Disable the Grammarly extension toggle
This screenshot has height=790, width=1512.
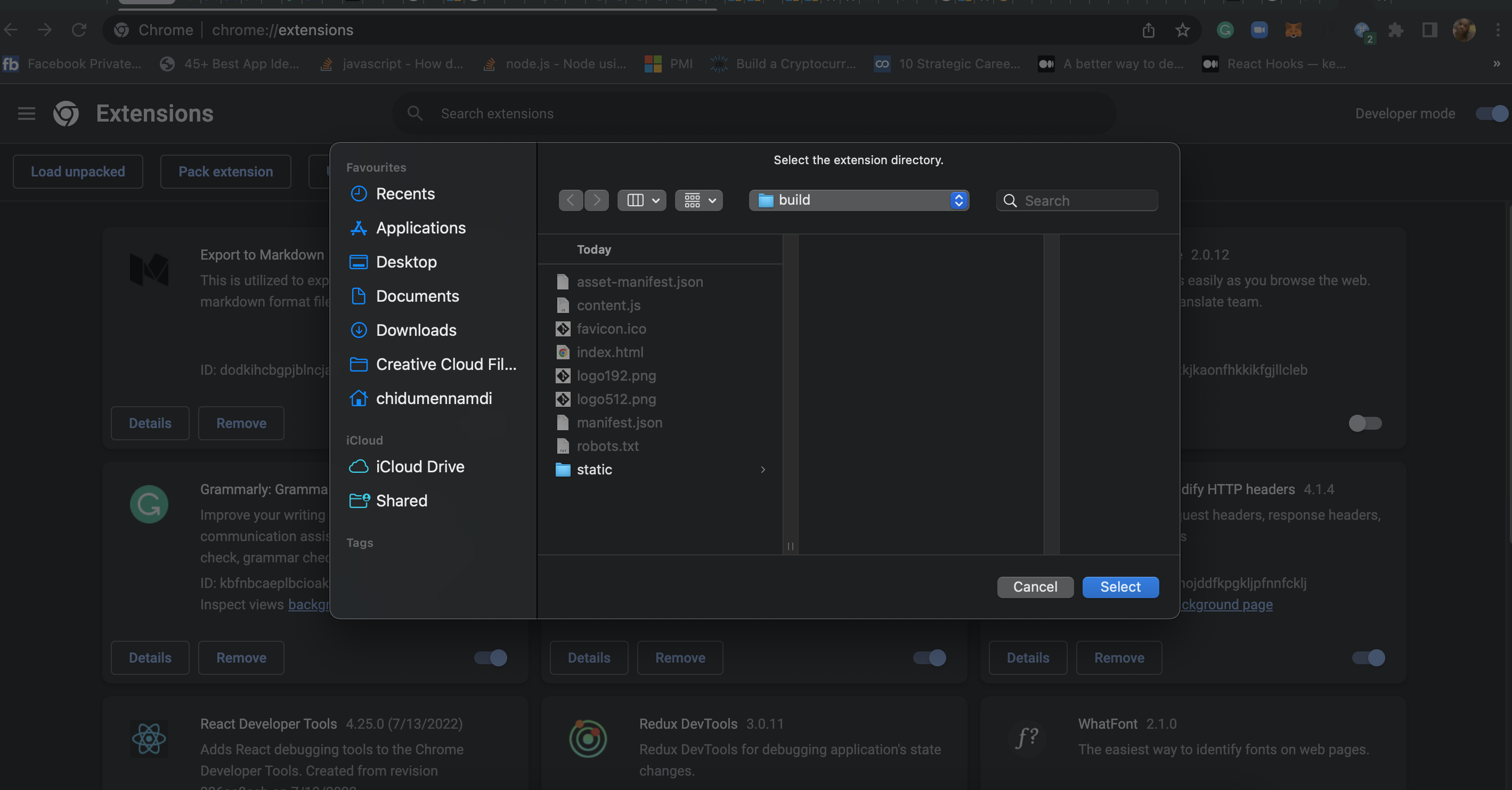(491, 657)
